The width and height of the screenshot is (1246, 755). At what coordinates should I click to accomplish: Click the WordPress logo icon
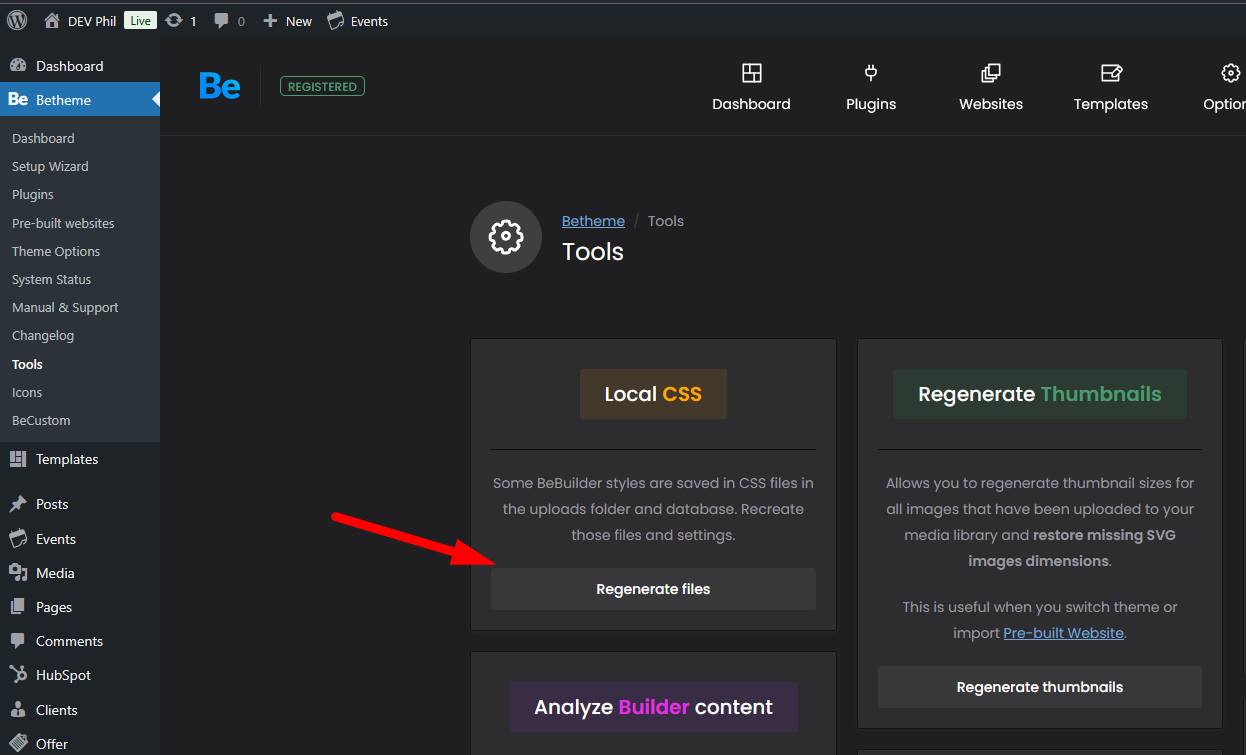click(x=17, y=20)
